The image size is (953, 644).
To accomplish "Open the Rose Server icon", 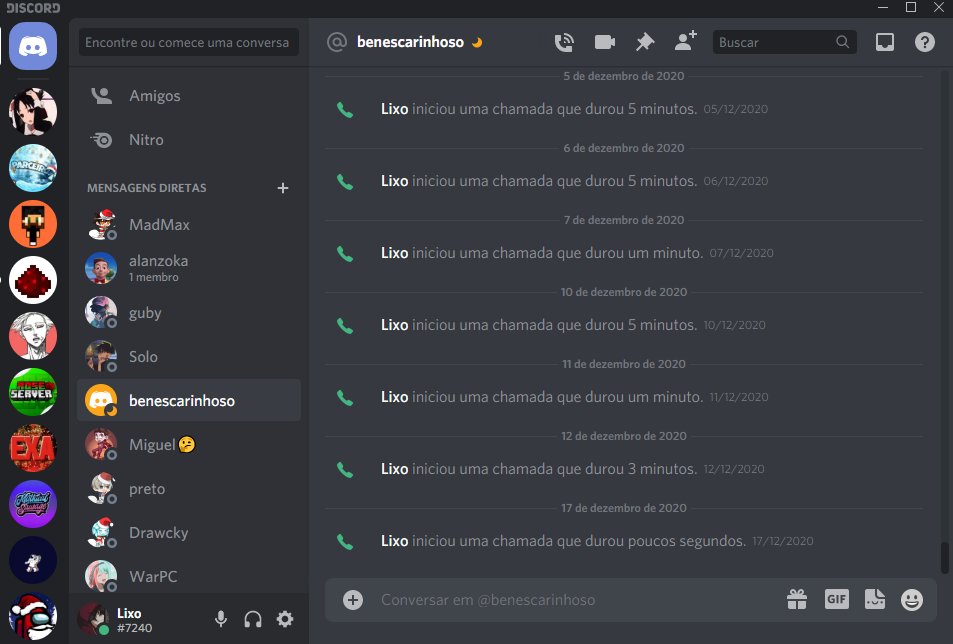I will [x=33, y=392].
